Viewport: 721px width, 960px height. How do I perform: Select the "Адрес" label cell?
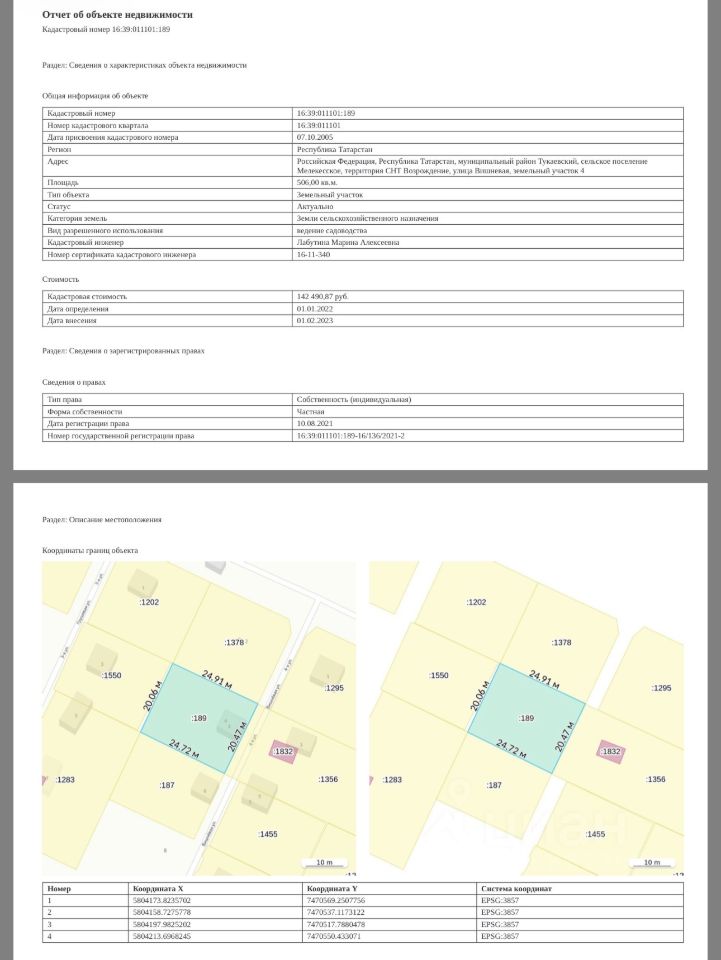pyautogui.click(x=167, y=166)
